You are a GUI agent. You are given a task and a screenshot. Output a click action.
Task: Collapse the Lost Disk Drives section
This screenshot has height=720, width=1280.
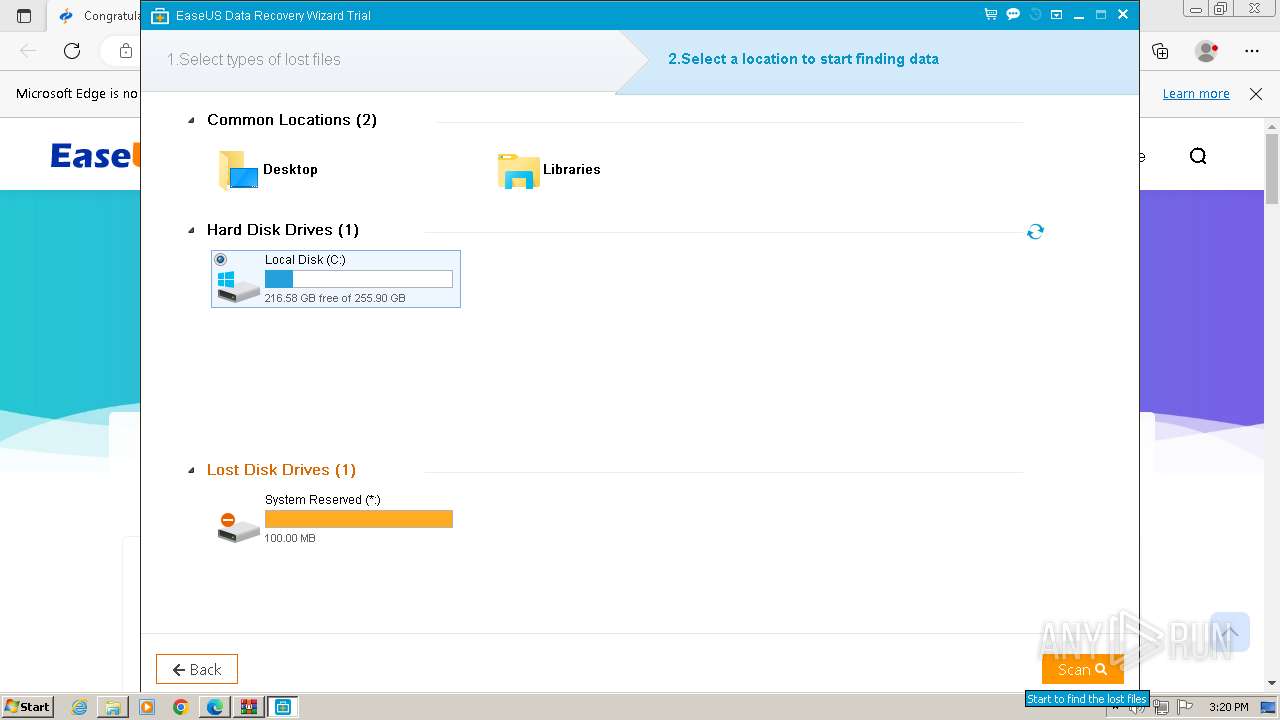(x=191, y=471)
